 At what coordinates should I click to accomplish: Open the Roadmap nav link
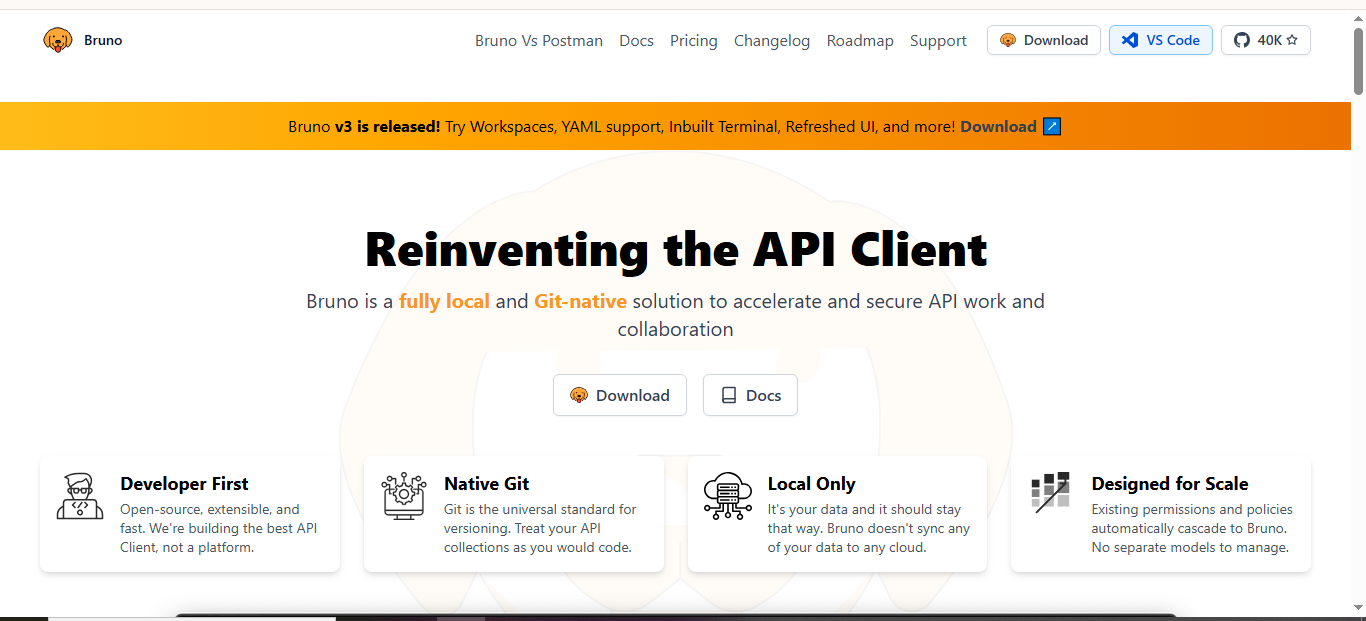[x=860, y=41]
